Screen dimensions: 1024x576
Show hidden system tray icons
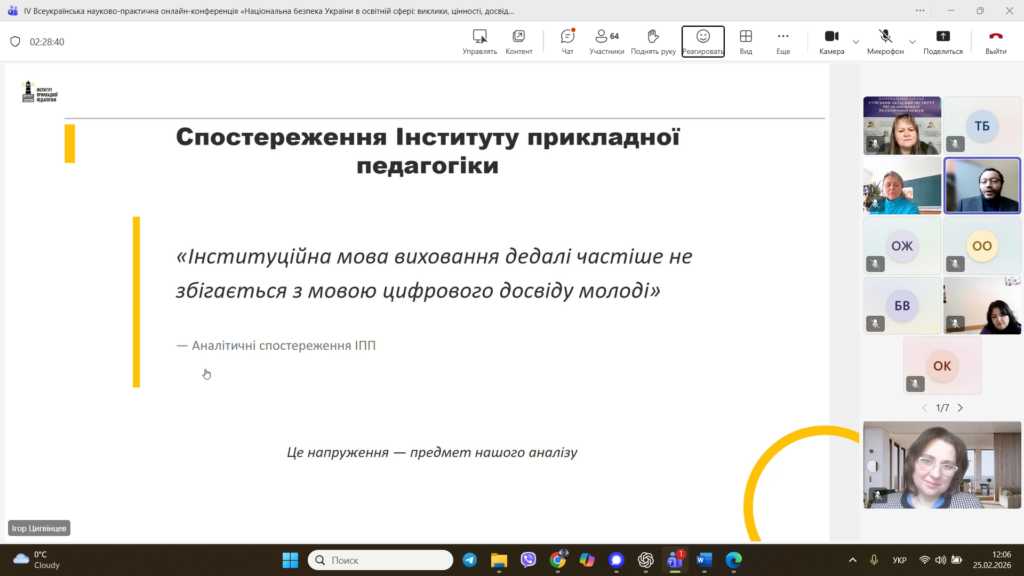pyautogui.click(x=852, y=560)
